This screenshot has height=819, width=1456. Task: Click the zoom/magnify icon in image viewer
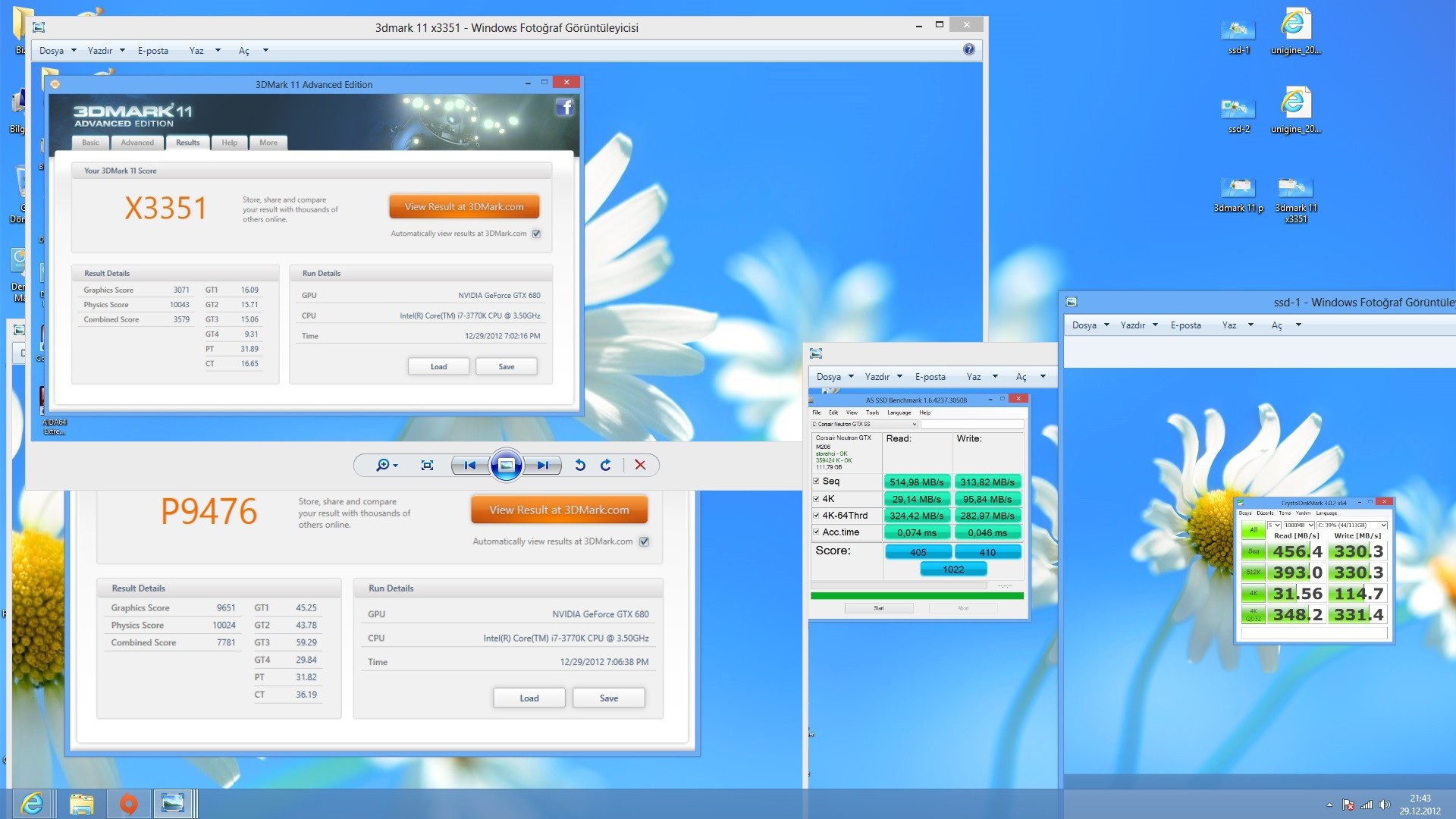[x=382, y=464]
